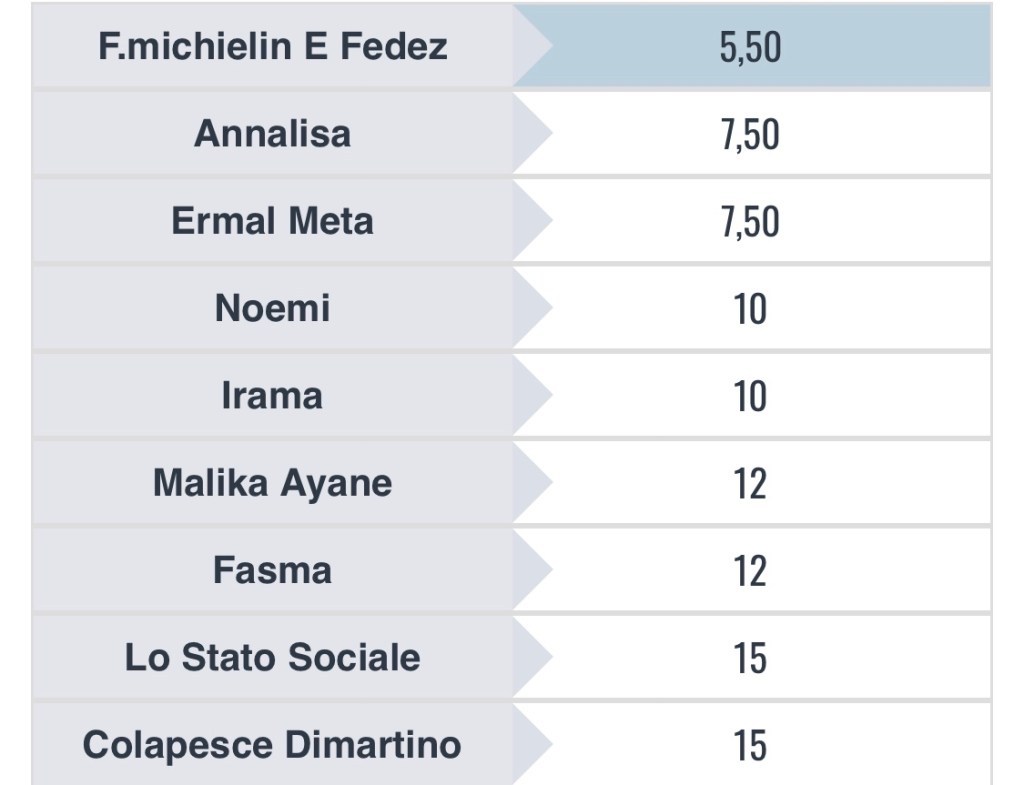Viewport: 1024px width, 785px height.
Task: Pick the 7,50 odds for Annalisa
Action: pos(750,134)
